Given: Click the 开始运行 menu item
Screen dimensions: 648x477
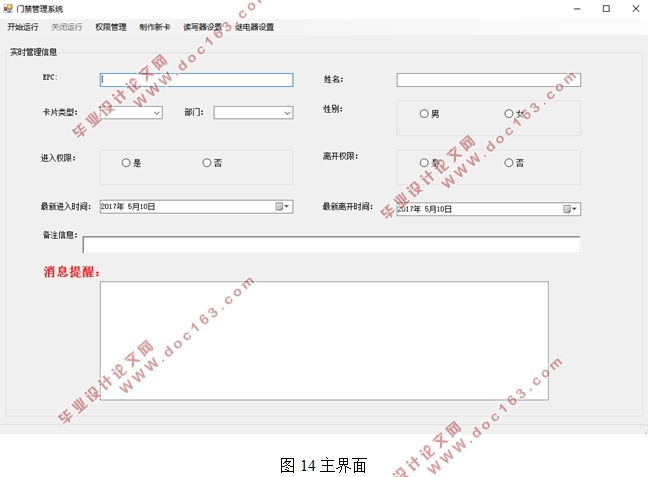Looking at the screenshot, I should [23, 27].
